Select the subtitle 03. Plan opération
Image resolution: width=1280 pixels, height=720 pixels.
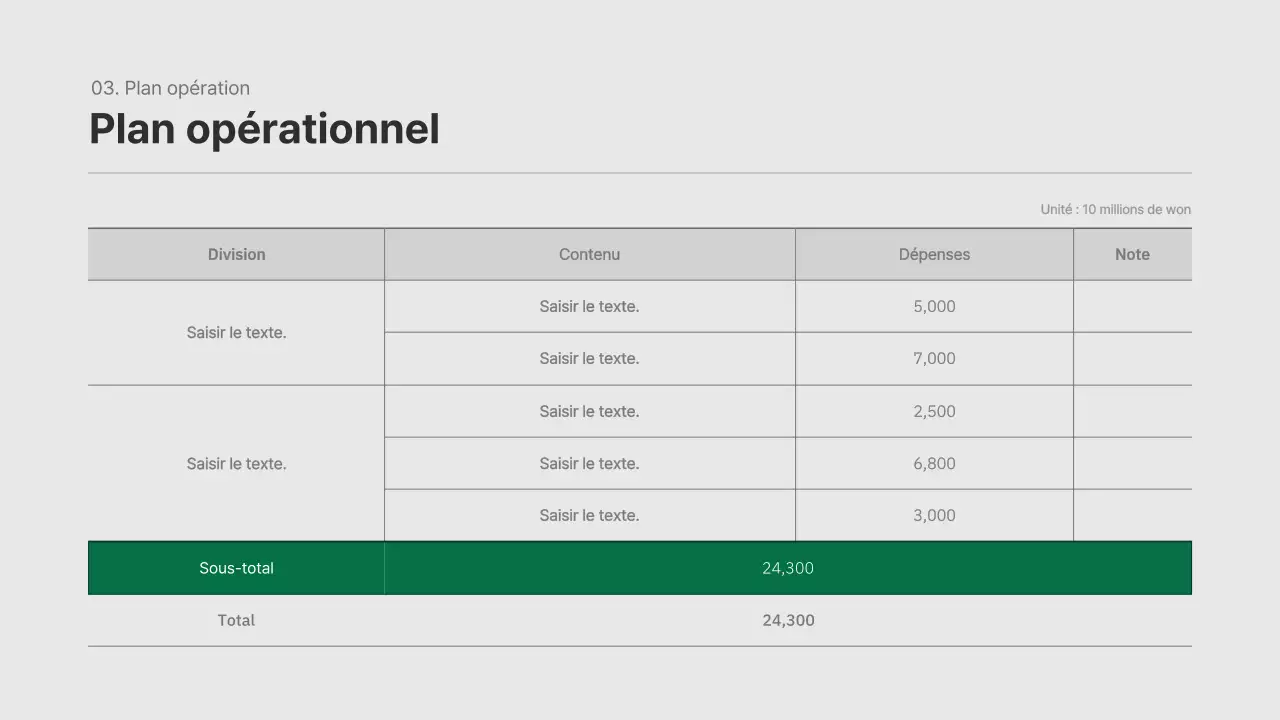click(170, 88)
